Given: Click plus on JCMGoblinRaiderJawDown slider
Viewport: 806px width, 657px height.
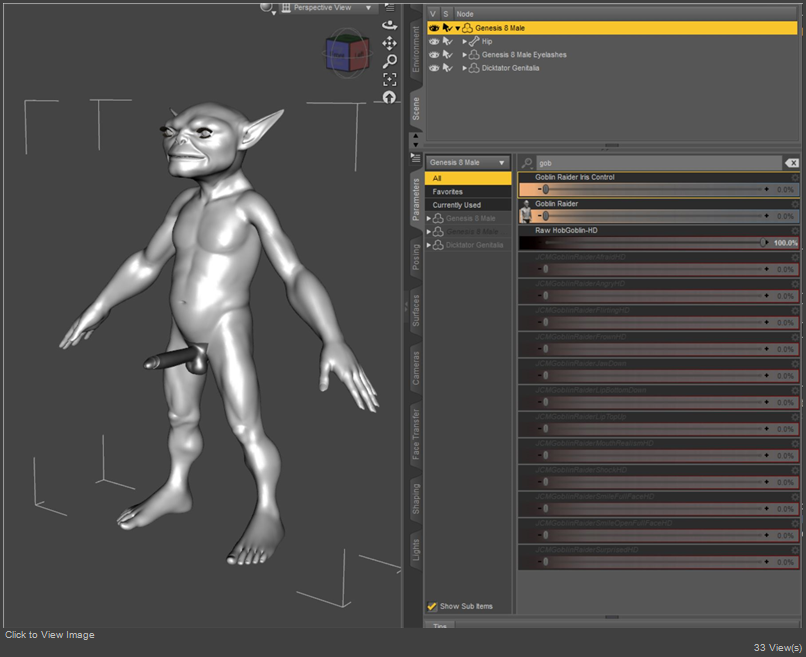Looking at the screenshot, I should (766, 376).
